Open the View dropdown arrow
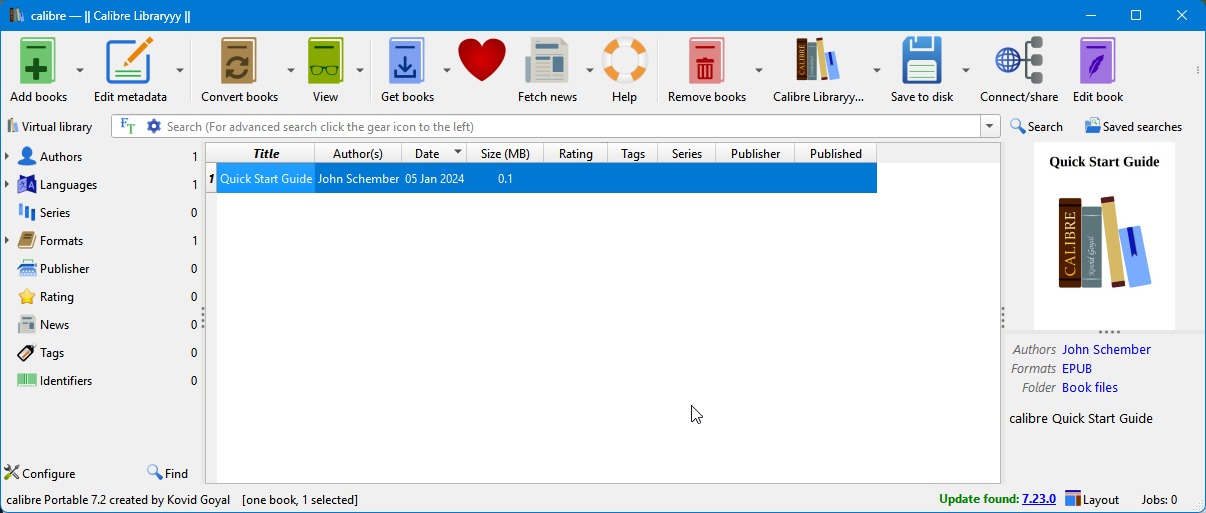The height and width of the screenshot is (513, 1206). point(360,70)
